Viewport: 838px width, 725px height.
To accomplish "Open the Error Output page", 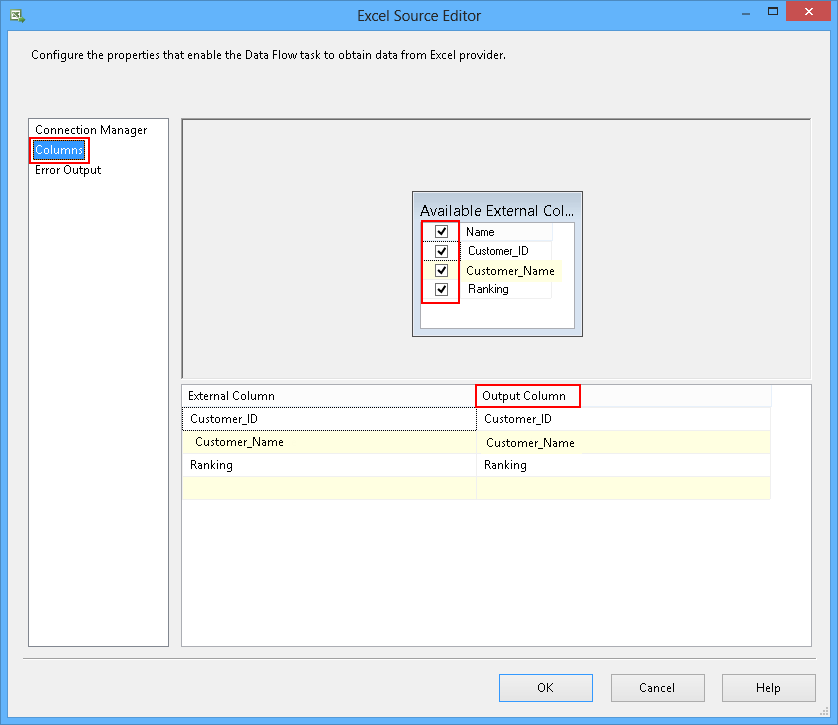I will click(x=68, y=170).
